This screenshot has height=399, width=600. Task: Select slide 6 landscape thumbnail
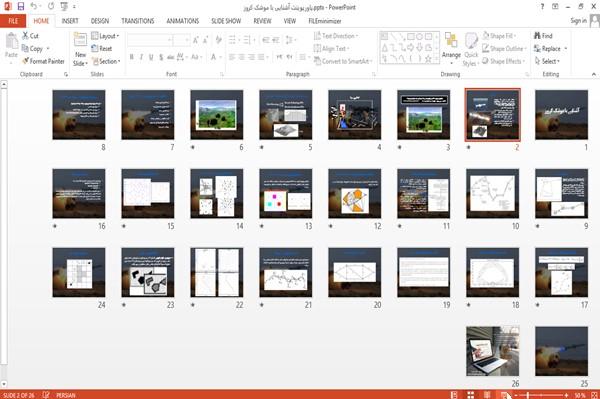(x=217, y=115)
